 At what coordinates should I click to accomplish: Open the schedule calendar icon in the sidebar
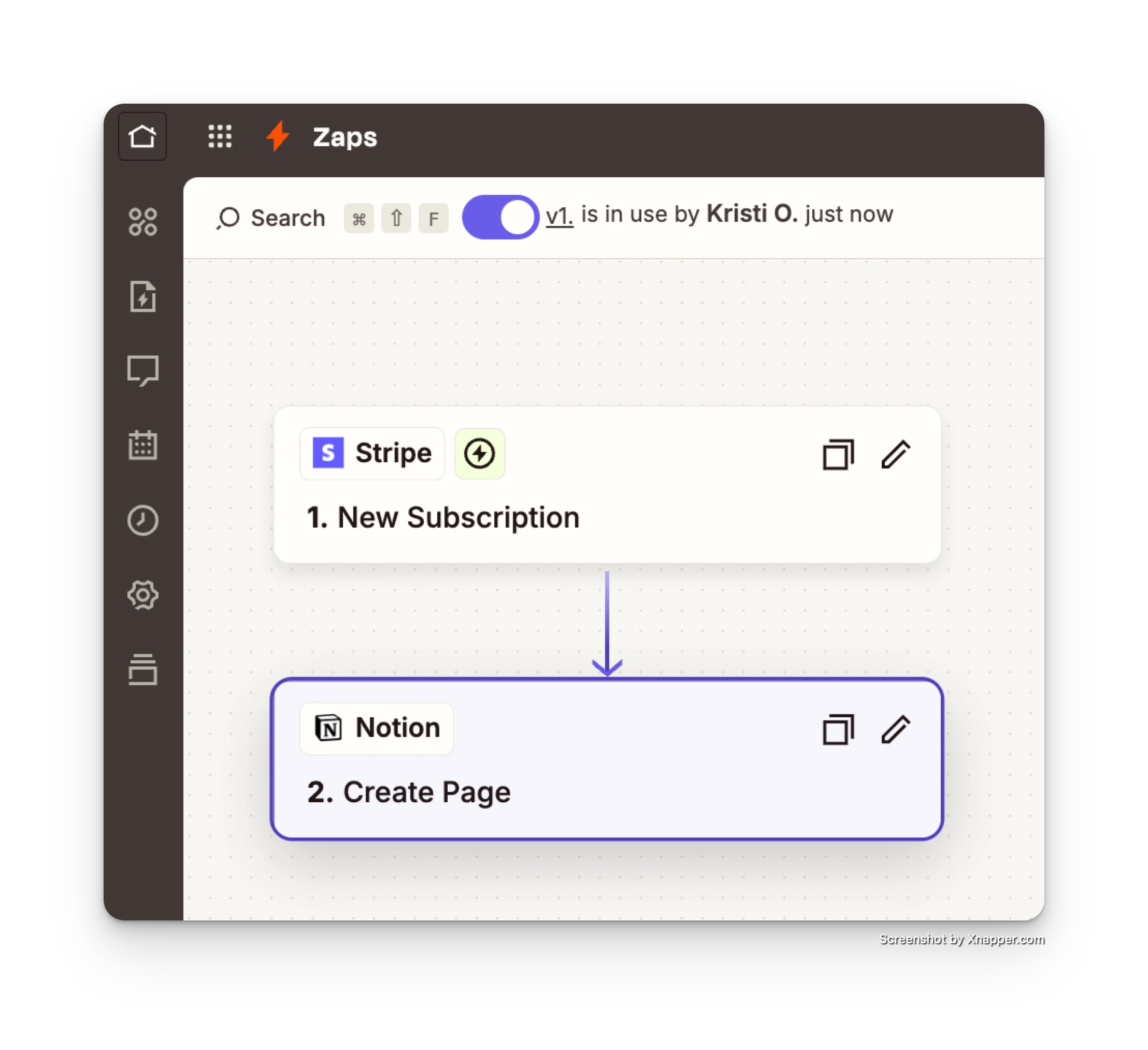pyautogui.click(x=142, y=446)
